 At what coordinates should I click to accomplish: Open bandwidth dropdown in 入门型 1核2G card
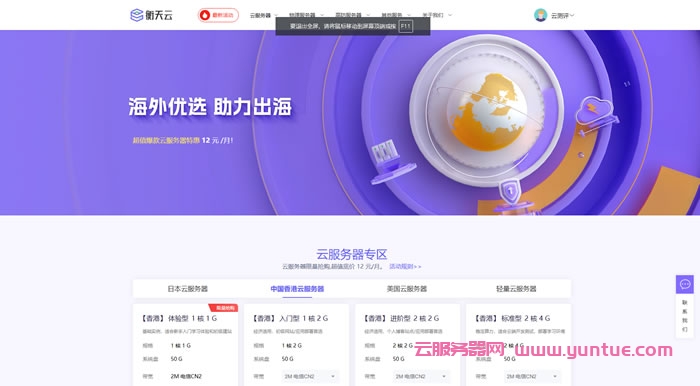click(x=309, y=377)
